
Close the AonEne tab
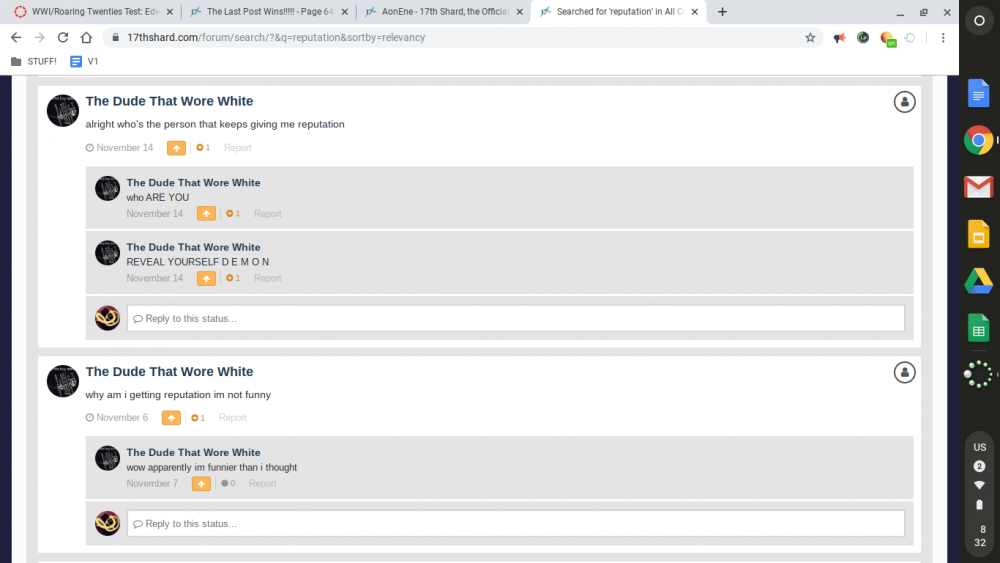tap(519, 11)
